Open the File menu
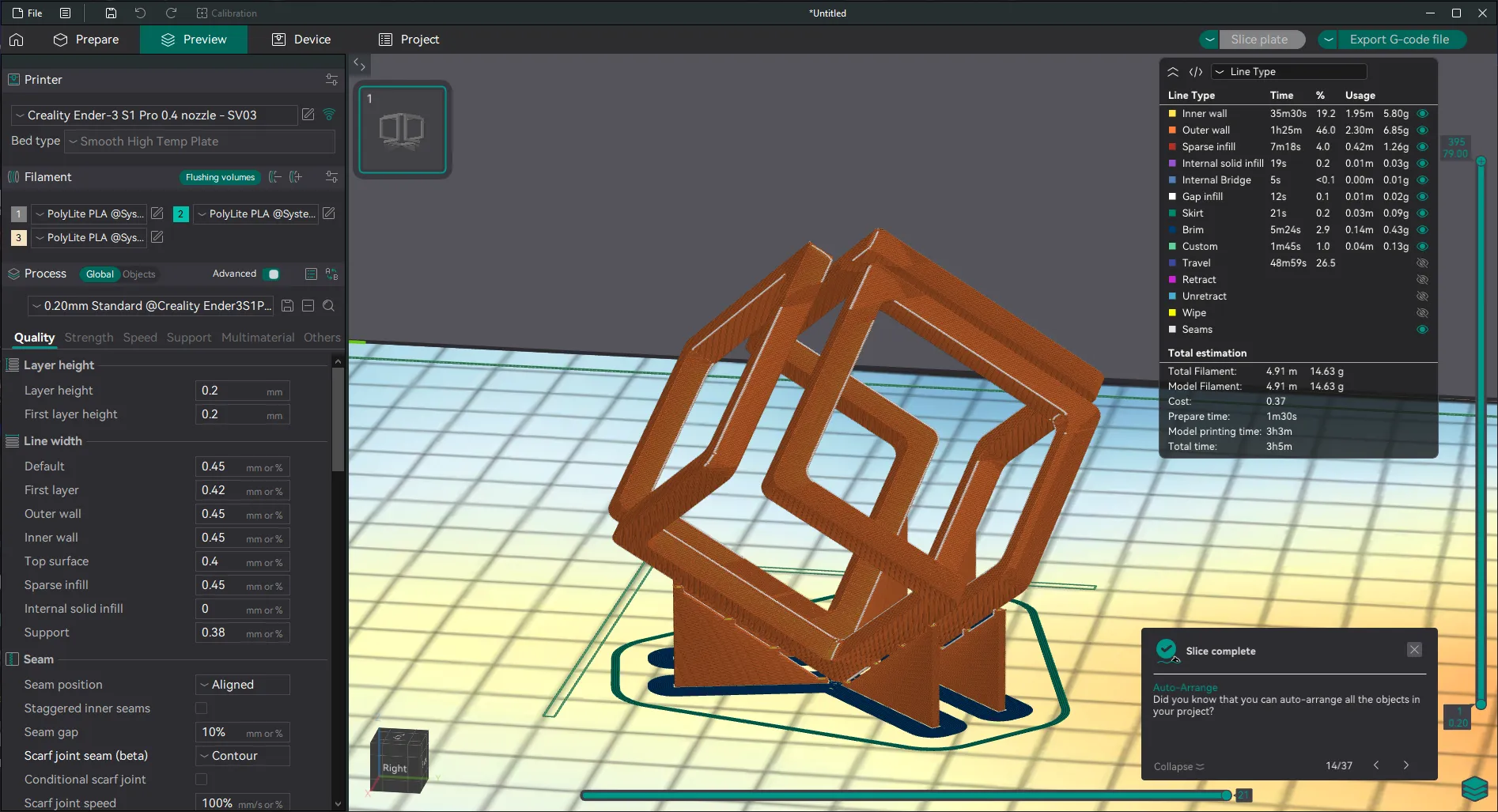 point(28,13)
